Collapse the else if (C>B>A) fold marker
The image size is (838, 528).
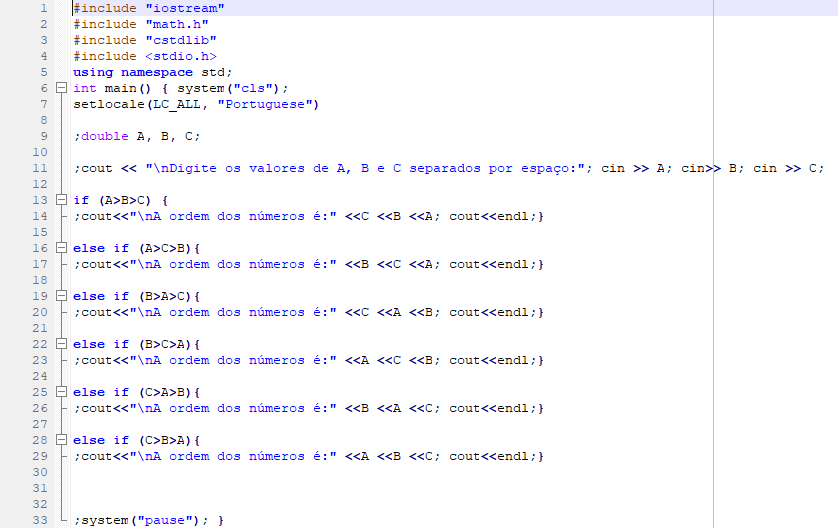(61, 440)
